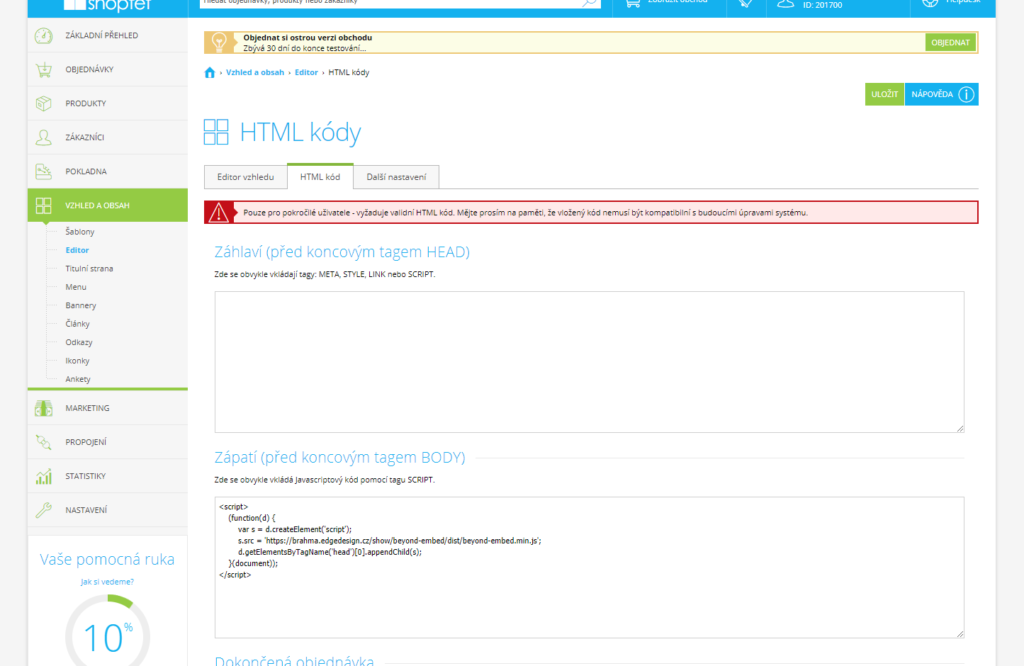
Task: Follow the Vzhled a obsah breadcrumb link
Action: (255, 72)
